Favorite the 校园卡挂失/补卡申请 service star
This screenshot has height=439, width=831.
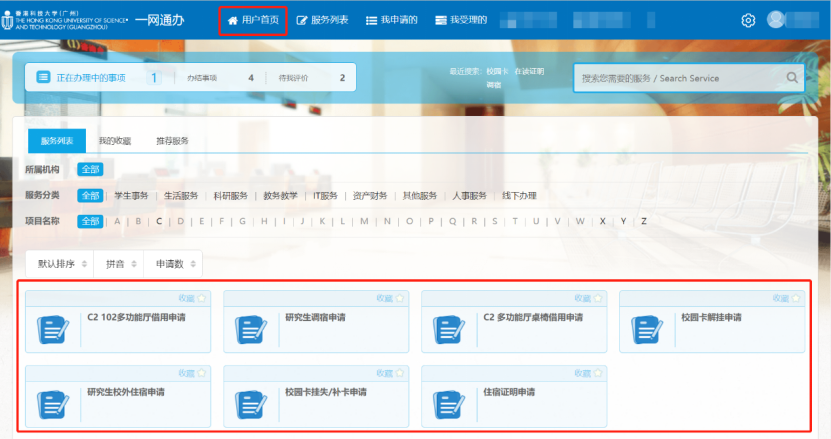(x=400, y=372)
